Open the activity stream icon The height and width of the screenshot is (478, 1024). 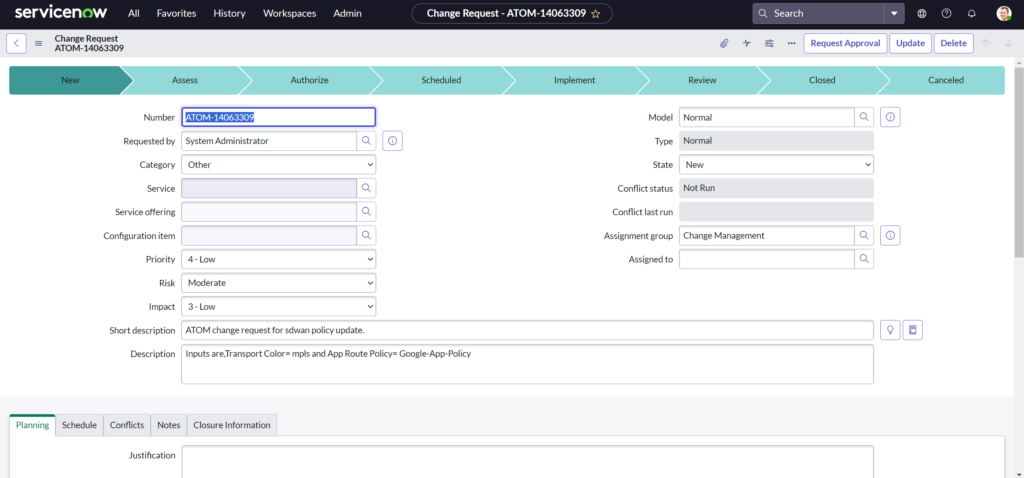pos(746,44)
